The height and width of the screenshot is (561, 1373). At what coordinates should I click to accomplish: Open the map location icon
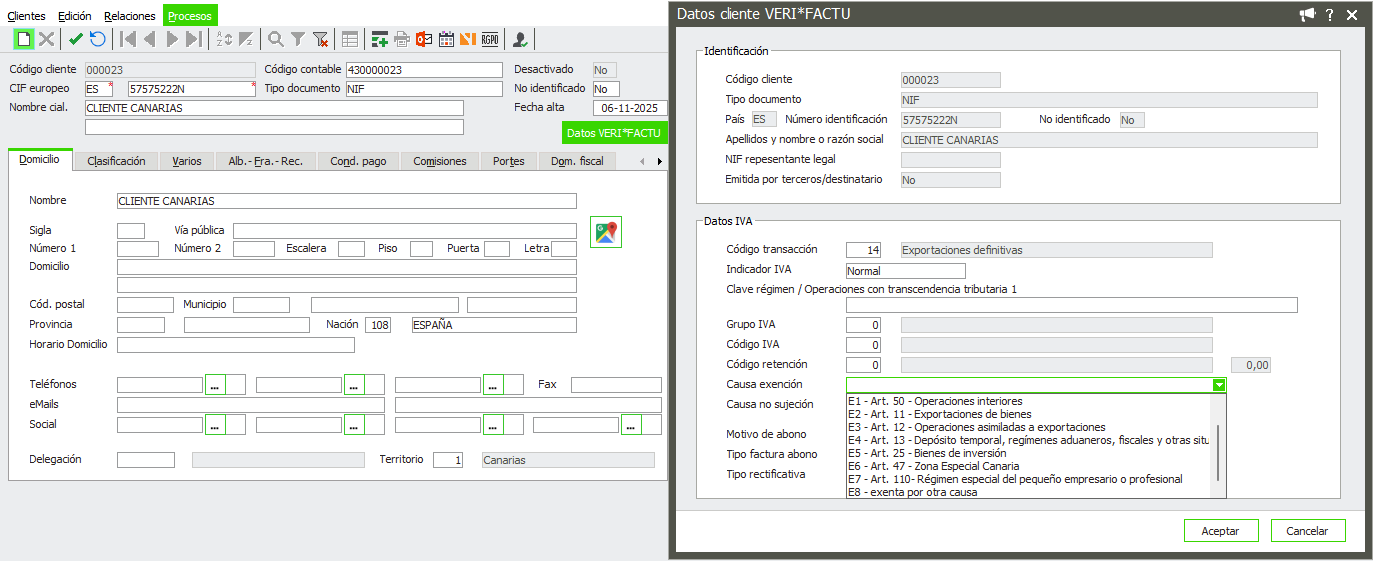click(x=606, y=232)
